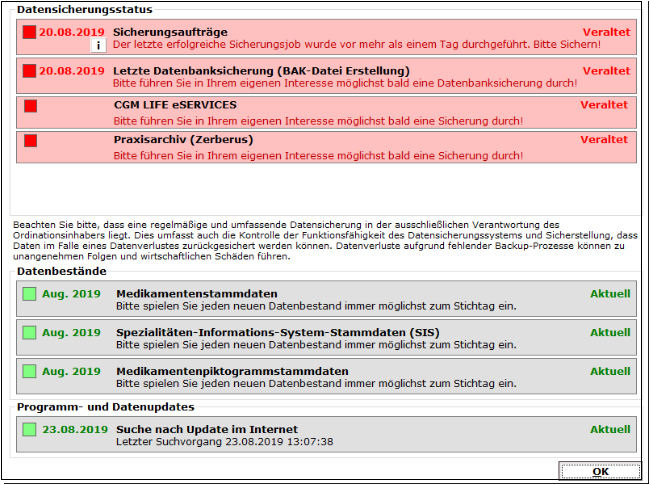This screenshot has height=485, width=650.
Task: Click Aktuell status of Suche nach Update
Action: (610, 429)
